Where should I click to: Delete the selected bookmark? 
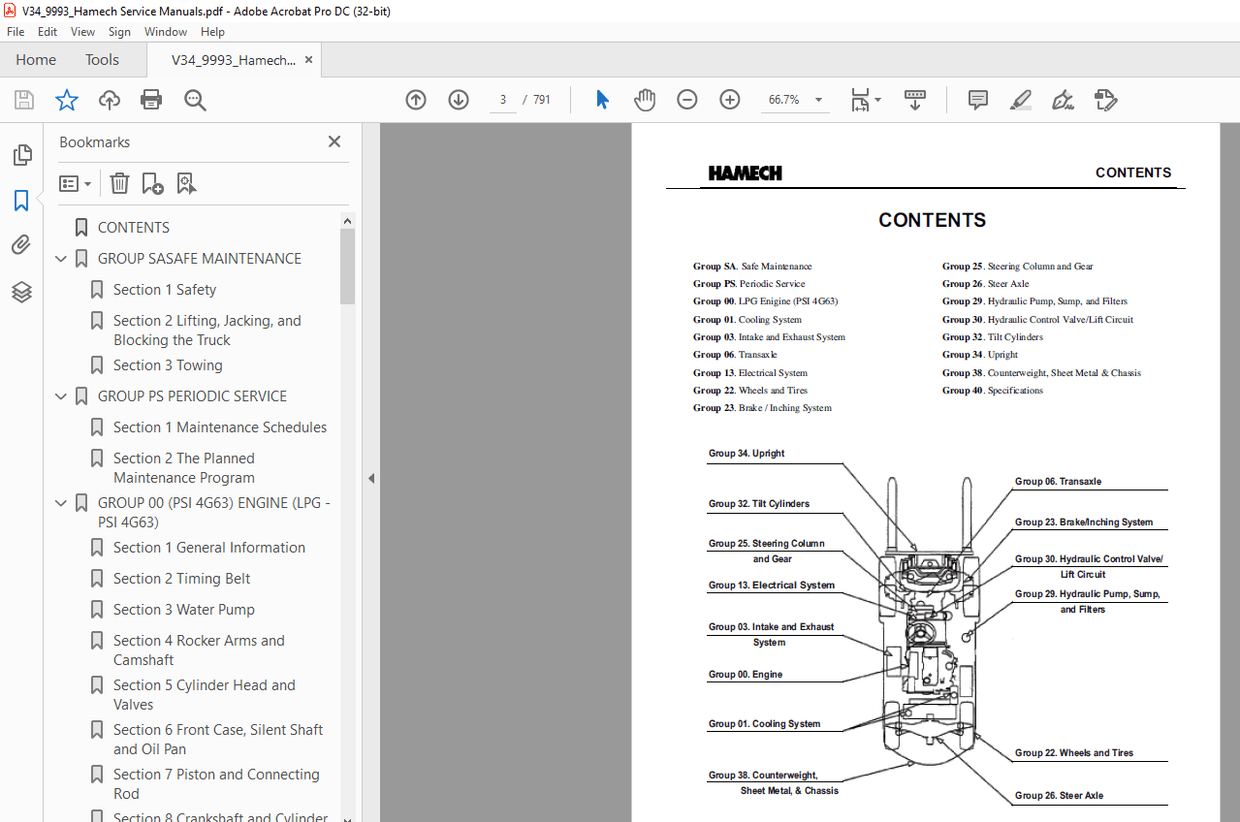119,183
